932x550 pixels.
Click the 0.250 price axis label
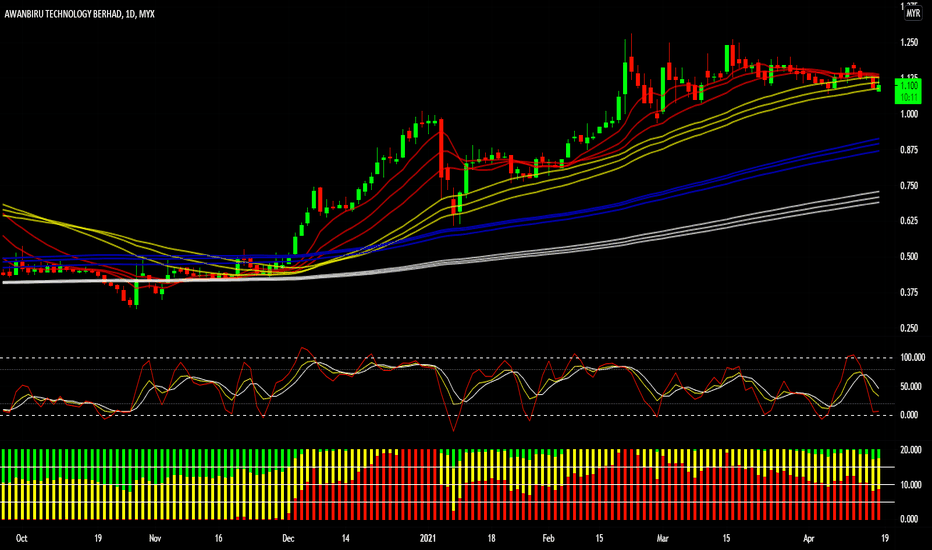909,328
